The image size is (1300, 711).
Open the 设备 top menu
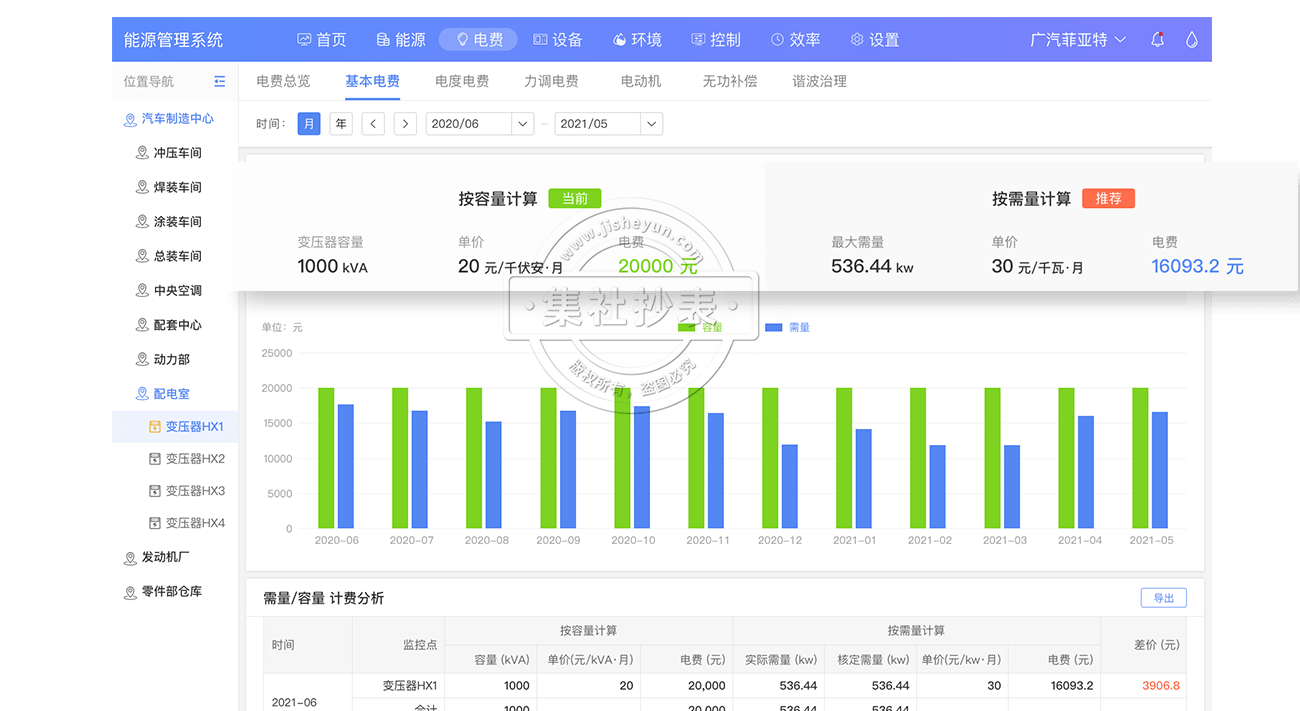[x=557, y=40]
